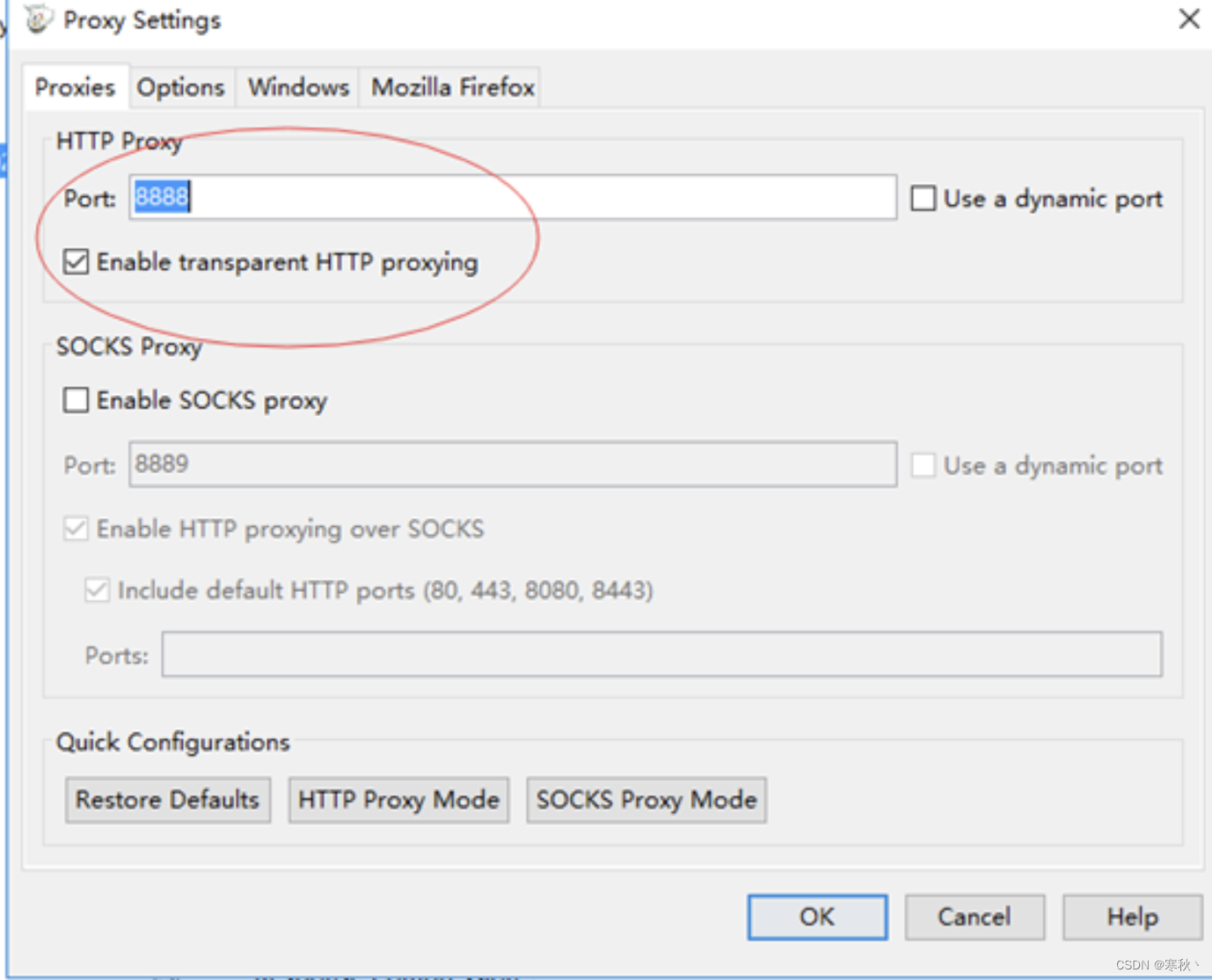Toggle dynamic port for SOCKS Proxy
Viewport: 1212px width, 980px height.
pyautogui.click(x=924, y=464)
